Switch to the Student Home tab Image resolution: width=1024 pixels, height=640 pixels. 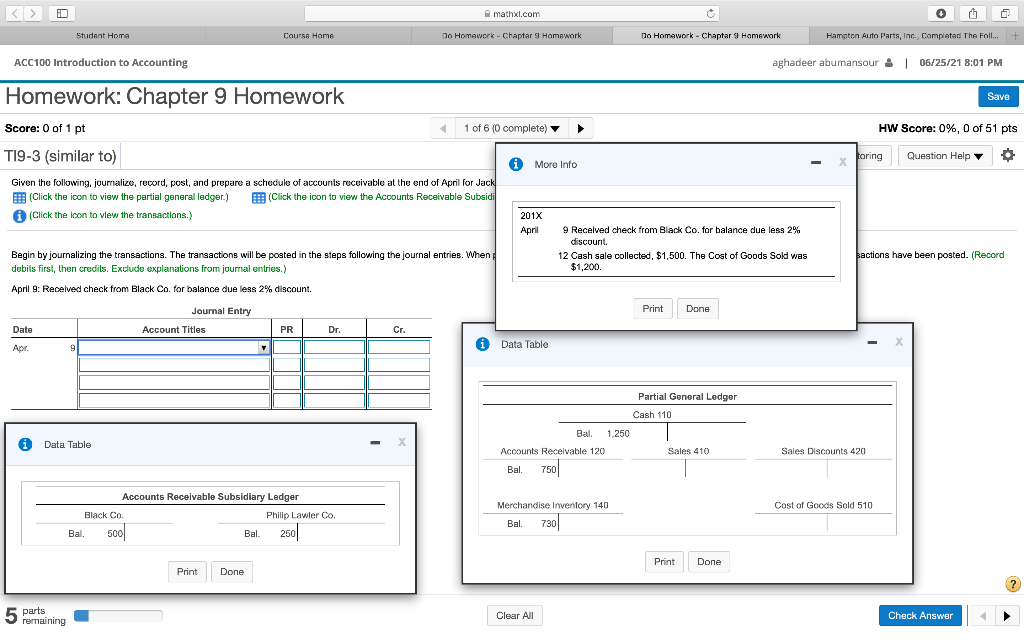pos(103,36)
